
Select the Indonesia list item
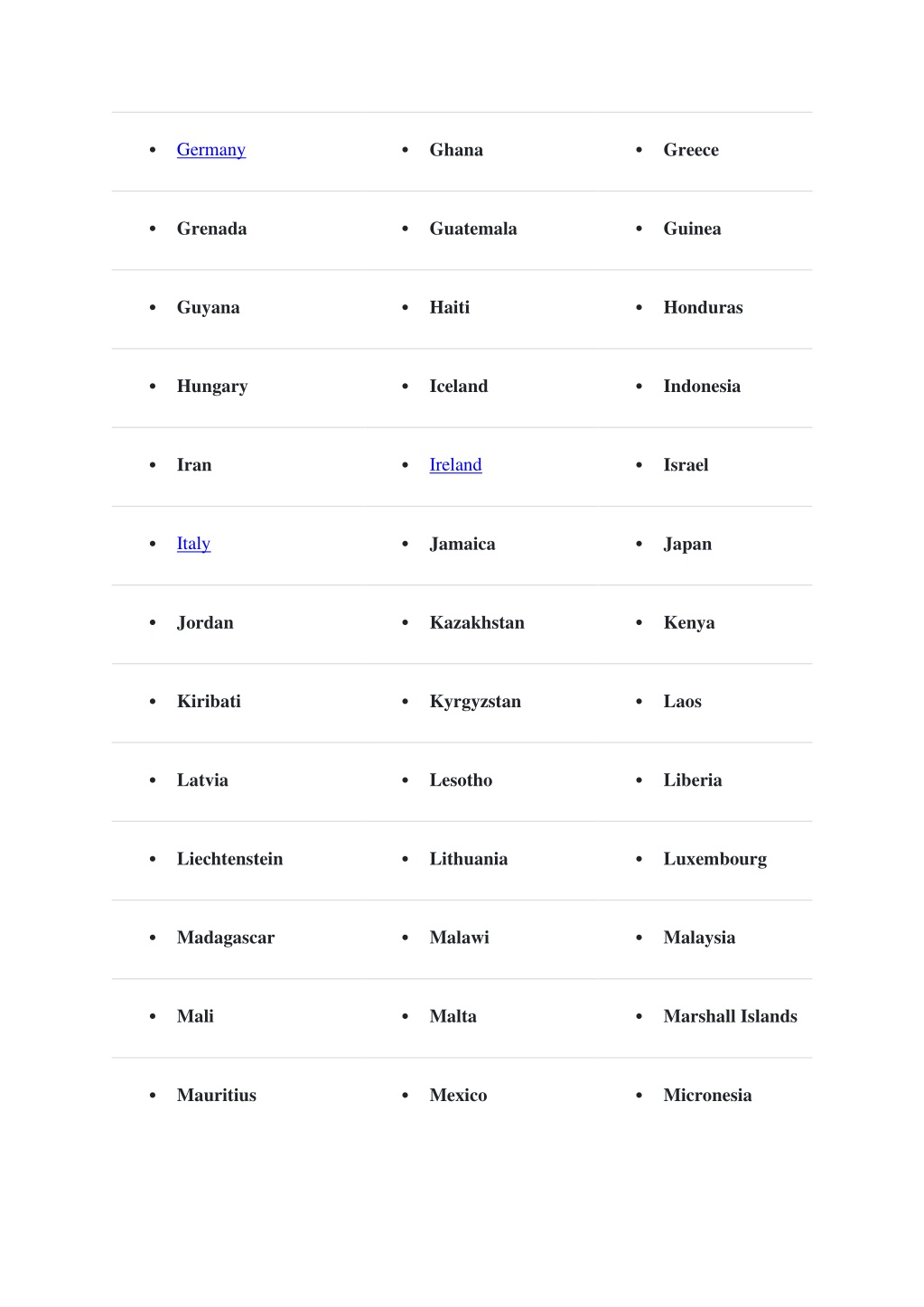pos(702,386)
